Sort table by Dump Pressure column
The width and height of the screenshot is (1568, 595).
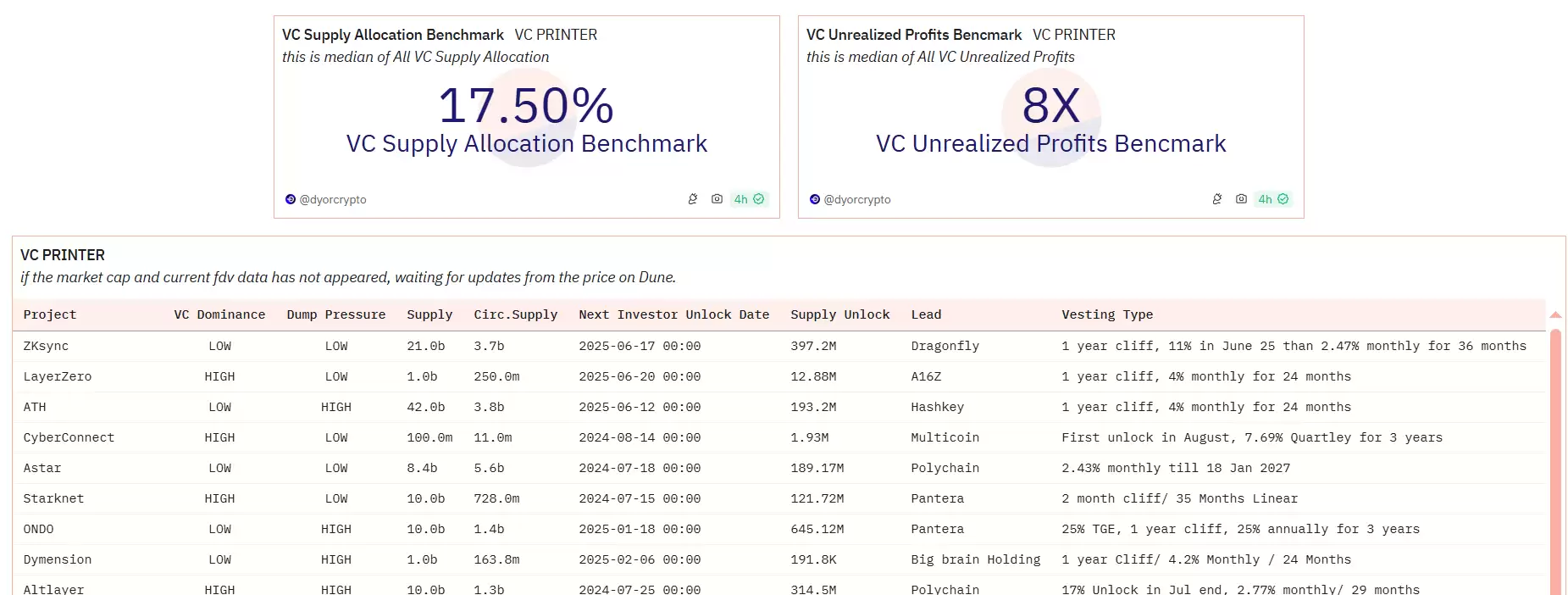[x=336, y=314]
